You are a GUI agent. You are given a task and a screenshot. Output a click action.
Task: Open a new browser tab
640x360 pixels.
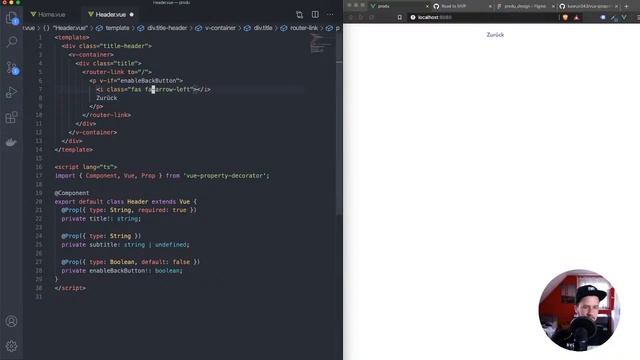pos(626,6)
